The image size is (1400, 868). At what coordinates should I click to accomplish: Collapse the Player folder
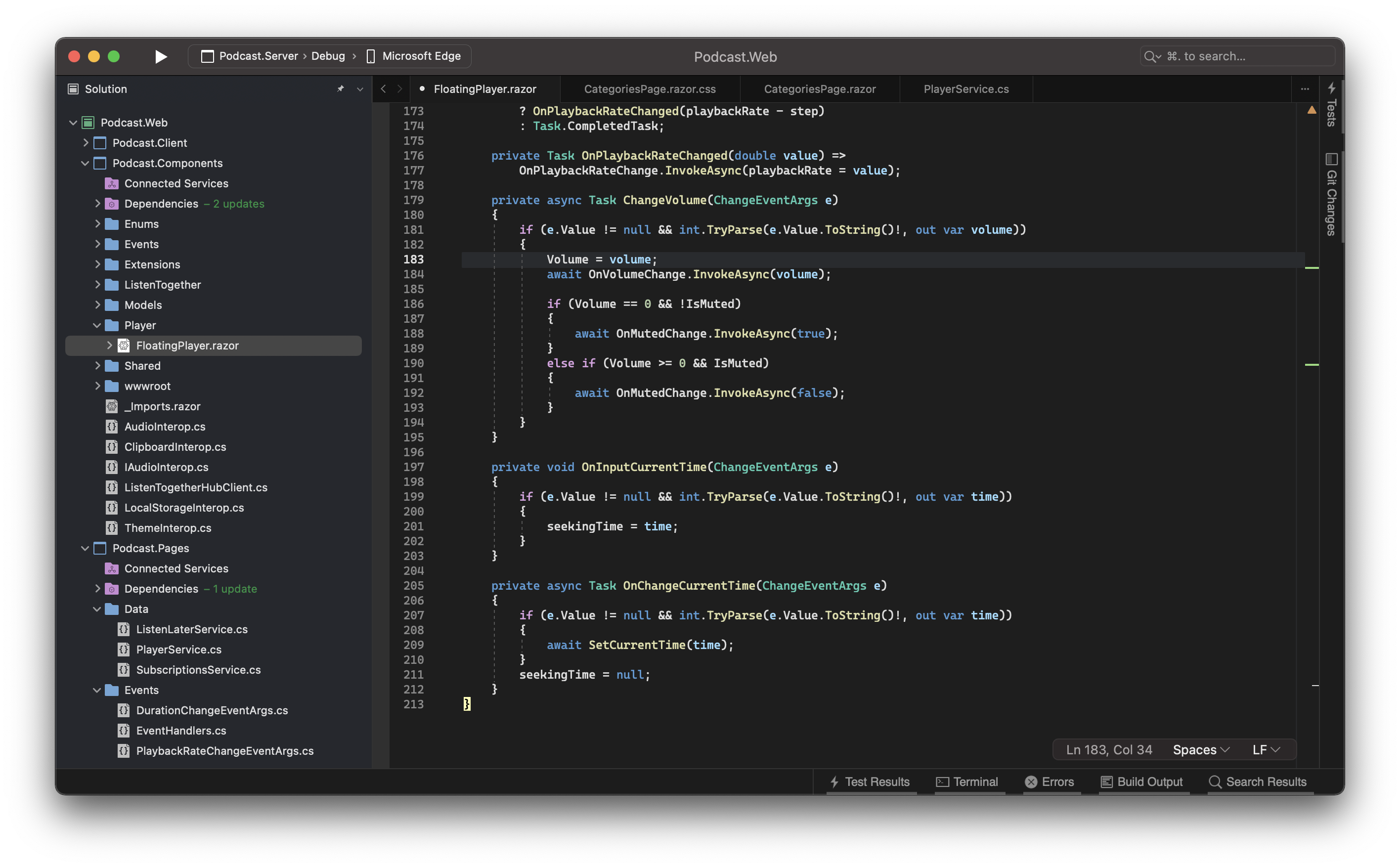click(97, 325)
